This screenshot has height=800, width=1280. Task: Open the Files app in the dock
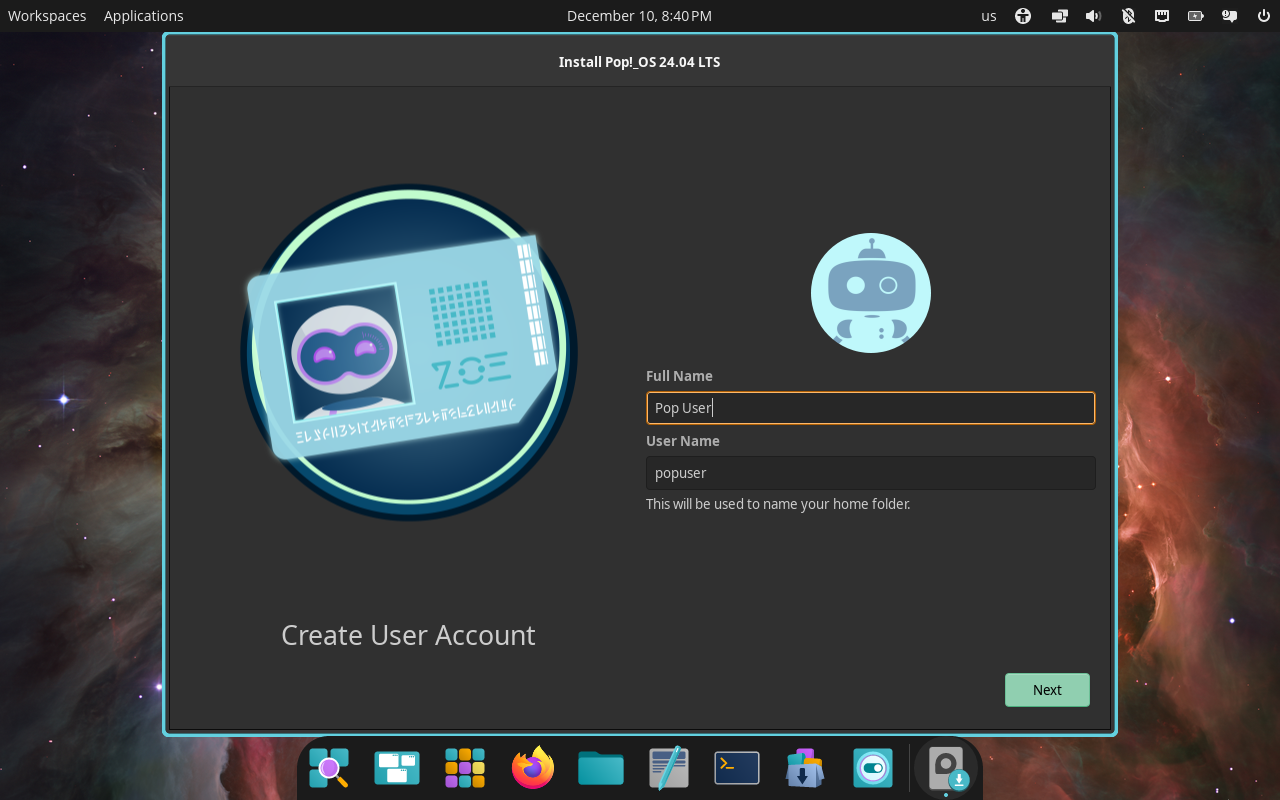tap(601, 768)
